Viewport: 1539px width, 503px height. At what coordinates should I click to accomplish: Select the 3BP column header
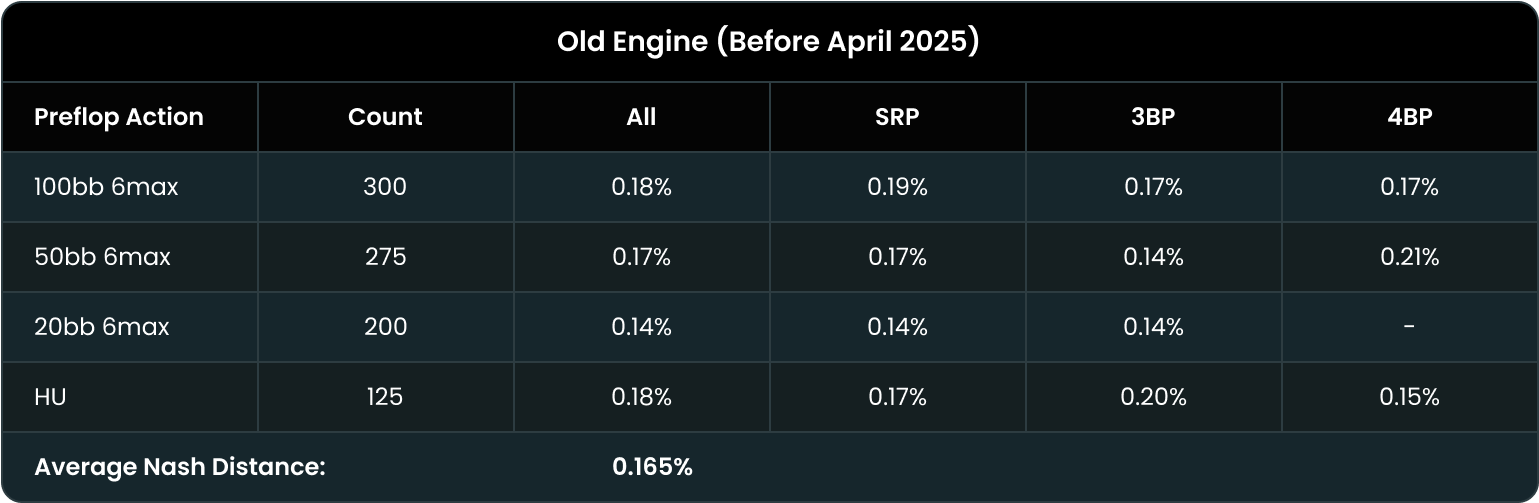[x=1153, y=117]
